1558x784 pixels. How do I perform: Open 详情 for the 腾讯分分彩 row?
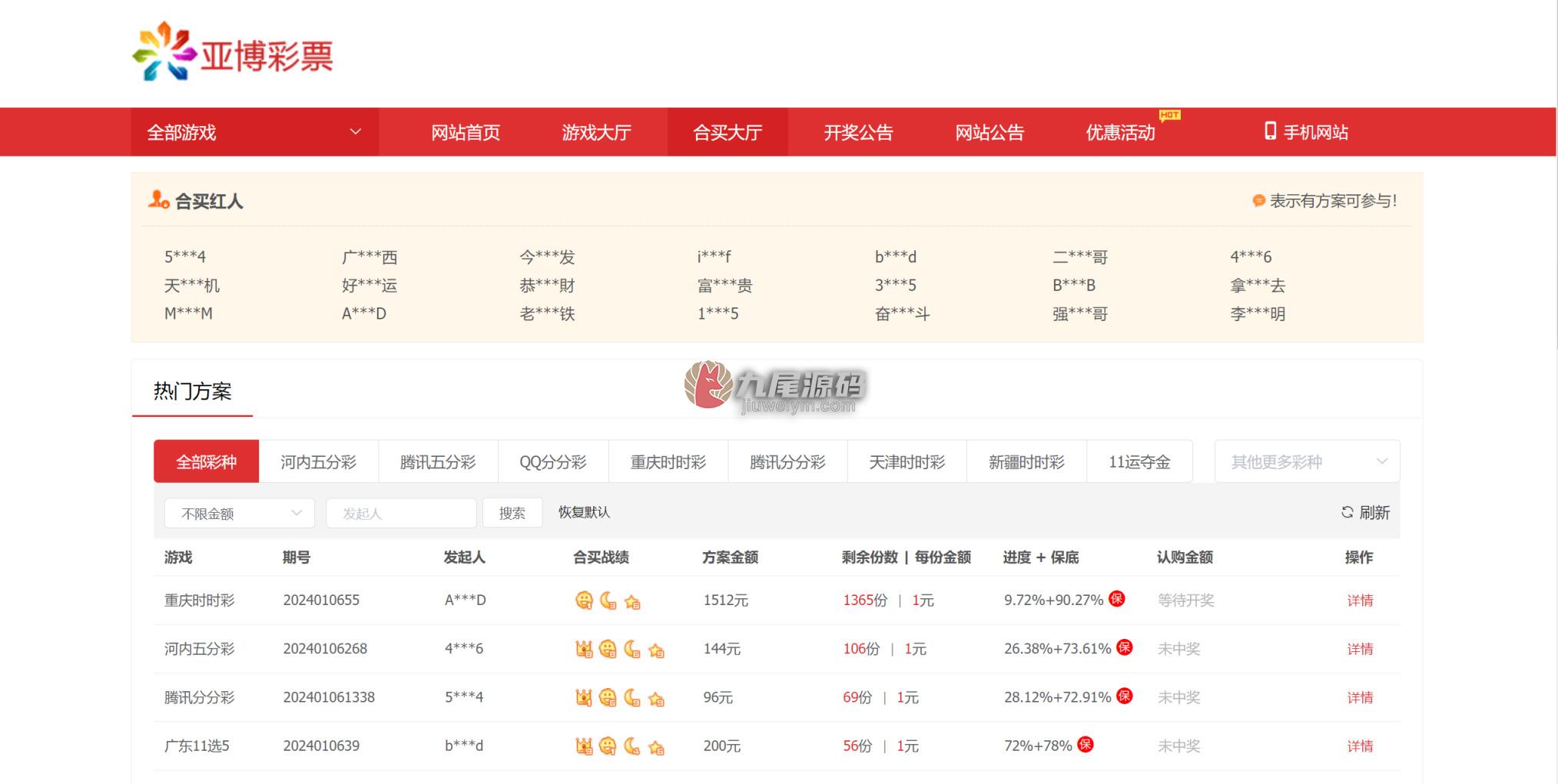[1360, 697]
